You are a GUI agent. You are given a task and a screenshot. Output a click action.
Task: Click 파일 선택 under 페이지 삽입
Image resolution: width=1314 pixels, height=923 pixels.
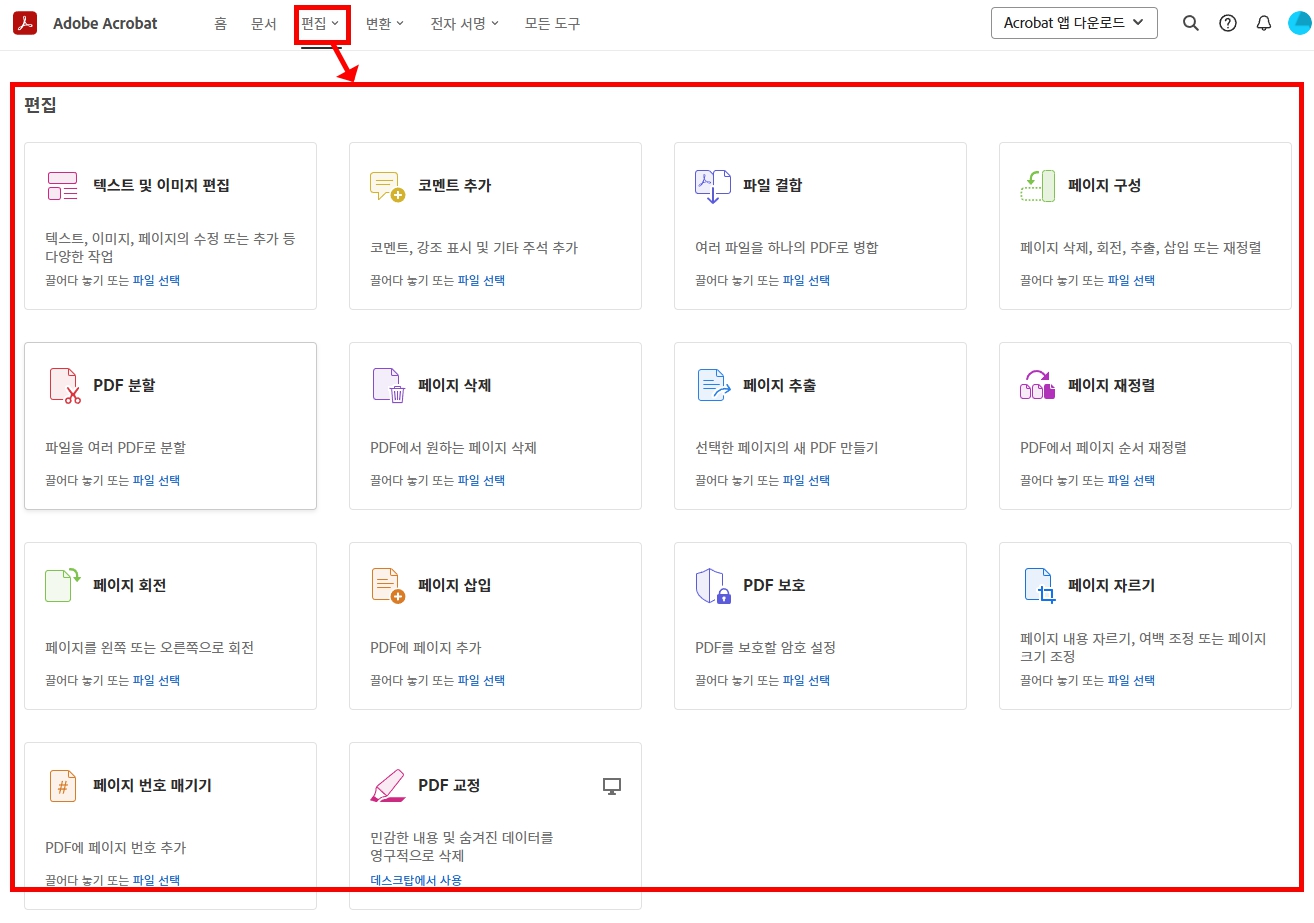point(482,680)
